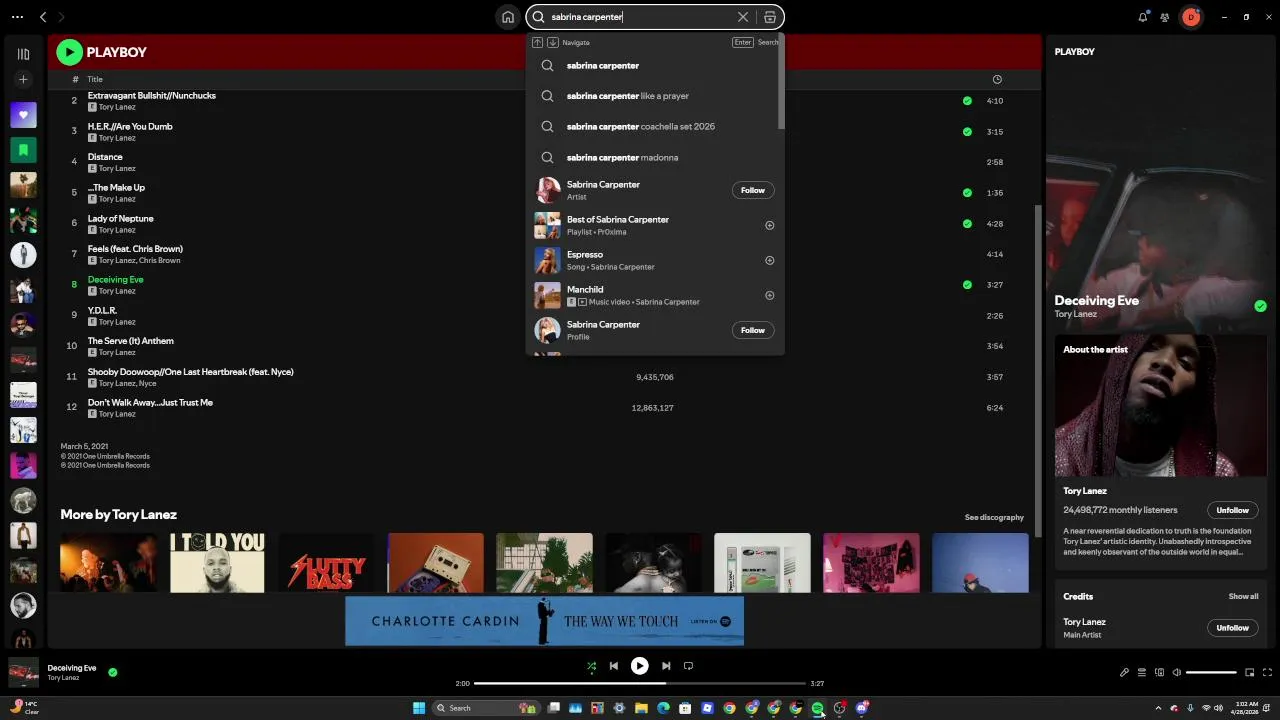Open the See discography link
The image size is (1280, 720).
tap(994, 517)
